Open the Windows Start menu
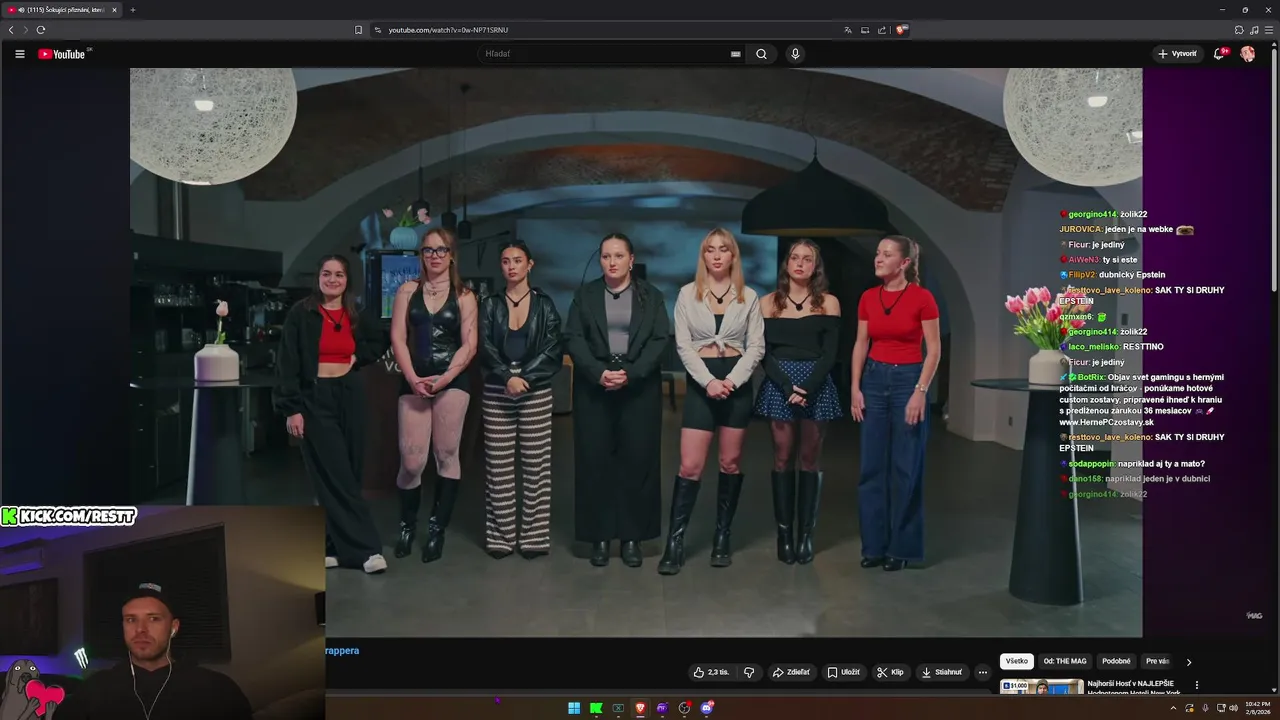 tap(574, 708)
